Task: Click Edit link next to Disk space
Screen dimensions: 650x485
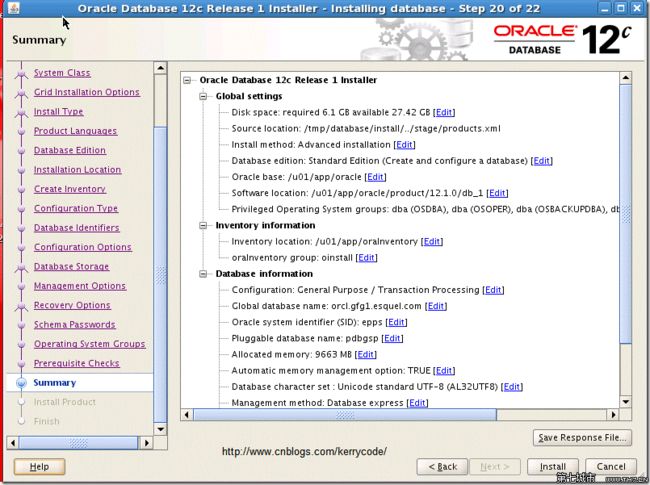Action: point(444,112)
